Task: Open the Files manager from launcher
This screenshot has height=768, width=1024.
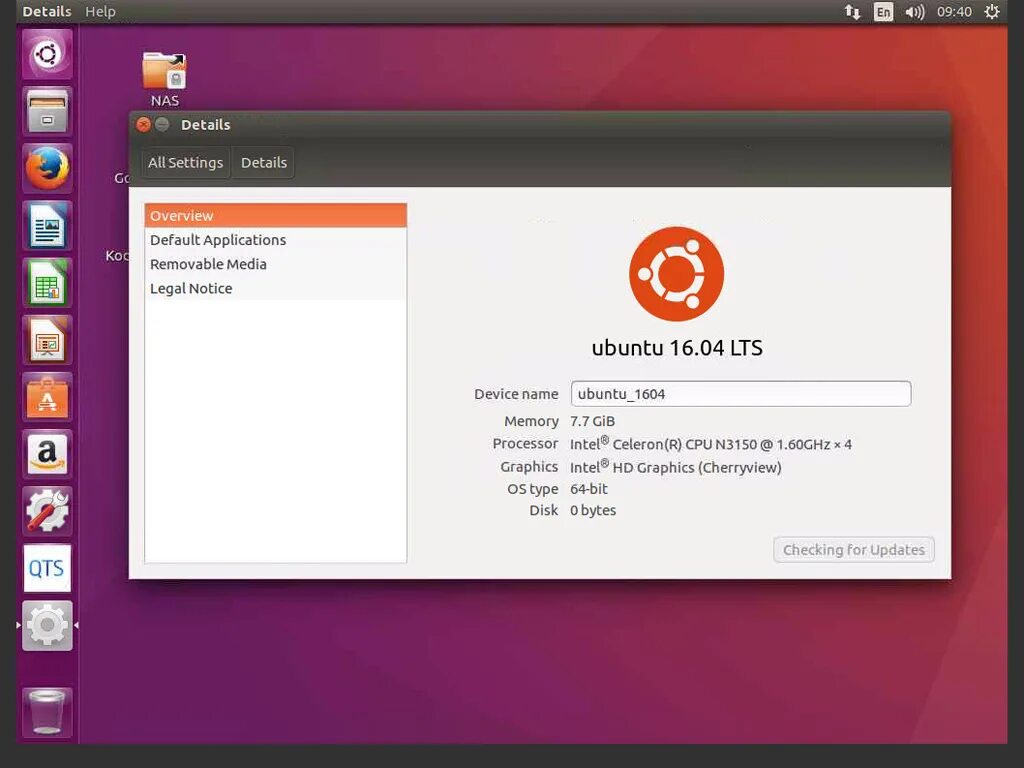Action: 47,111
